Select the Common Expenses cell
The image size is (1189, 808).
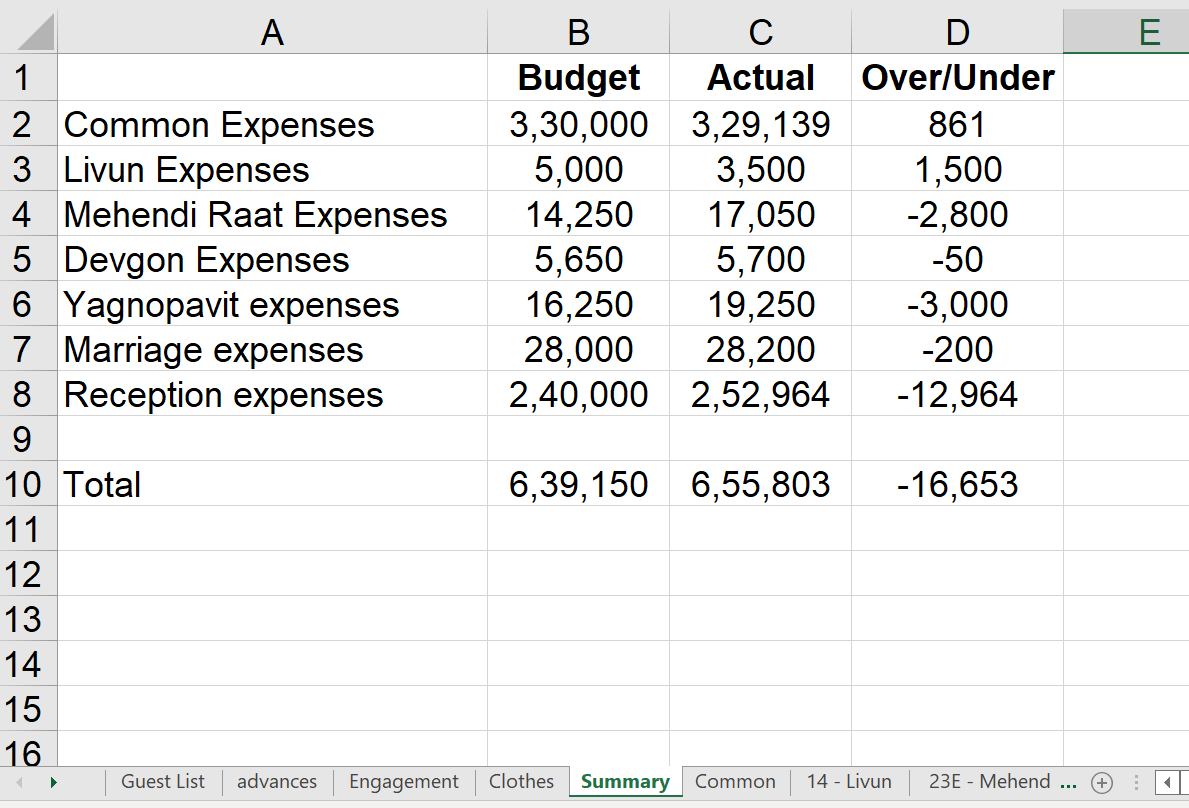point(272,124)
